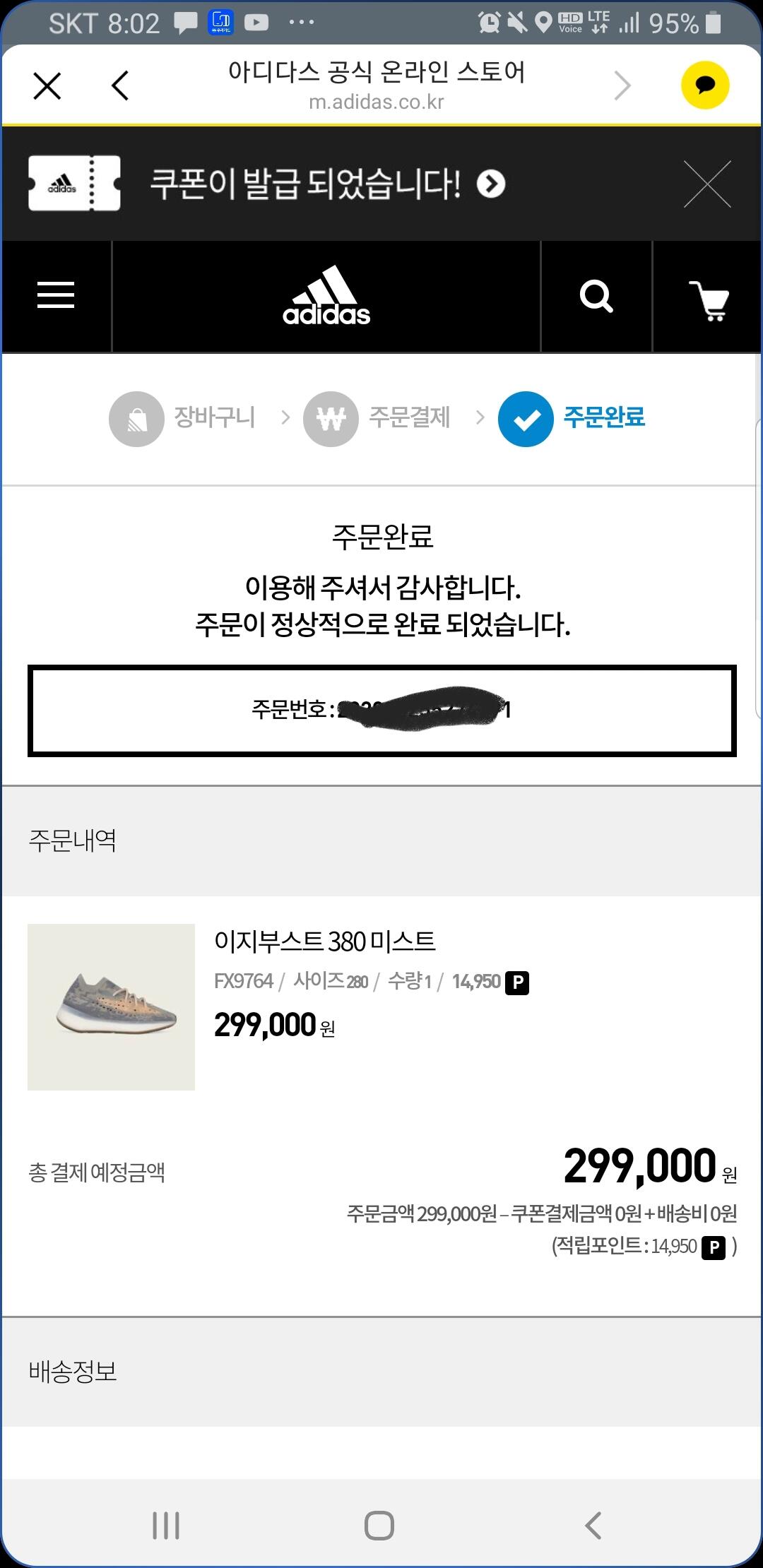This screenshot has height=1568, width=763.
Task: Open the search magnifier
Action: point(596,297)
